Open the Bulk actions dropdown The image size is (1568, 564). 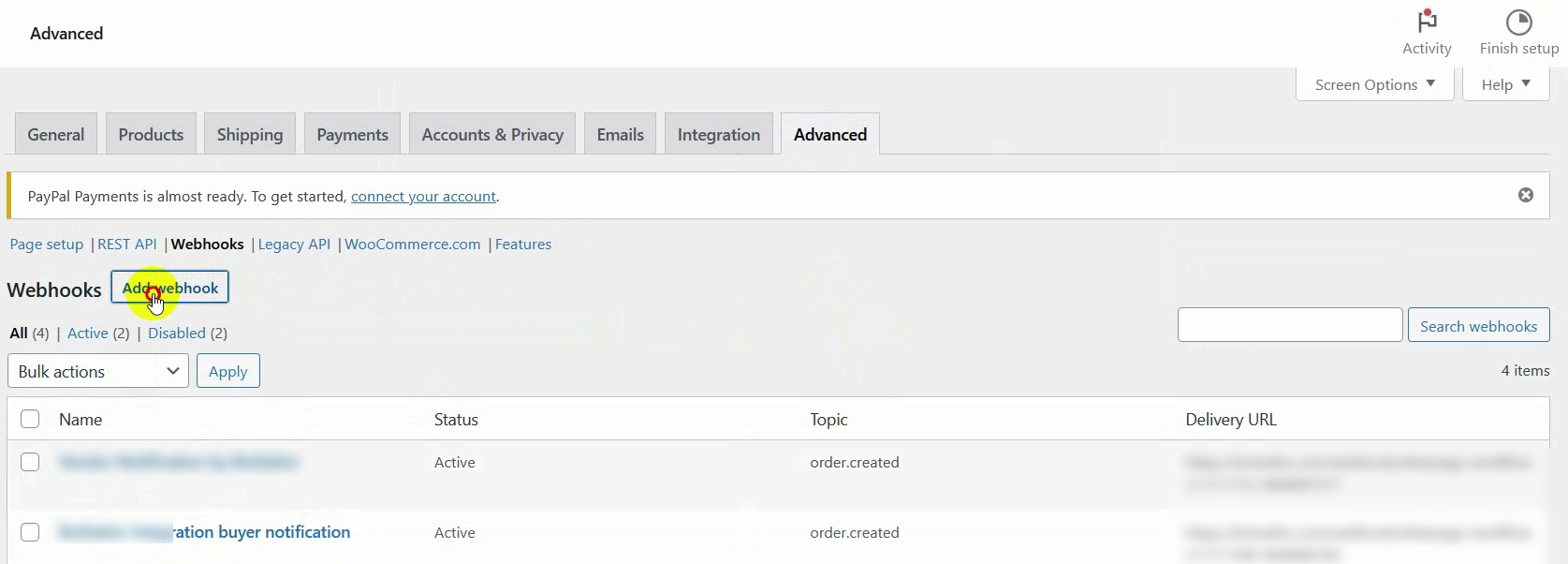coord(98,371)
